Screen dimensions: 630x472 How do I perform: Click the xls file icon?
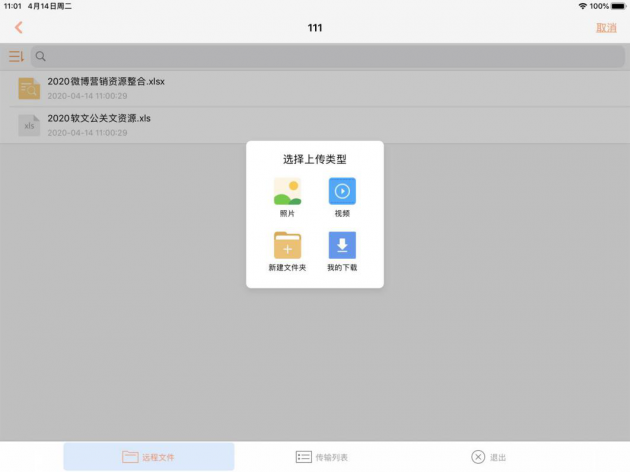click(x=29, y=125)
